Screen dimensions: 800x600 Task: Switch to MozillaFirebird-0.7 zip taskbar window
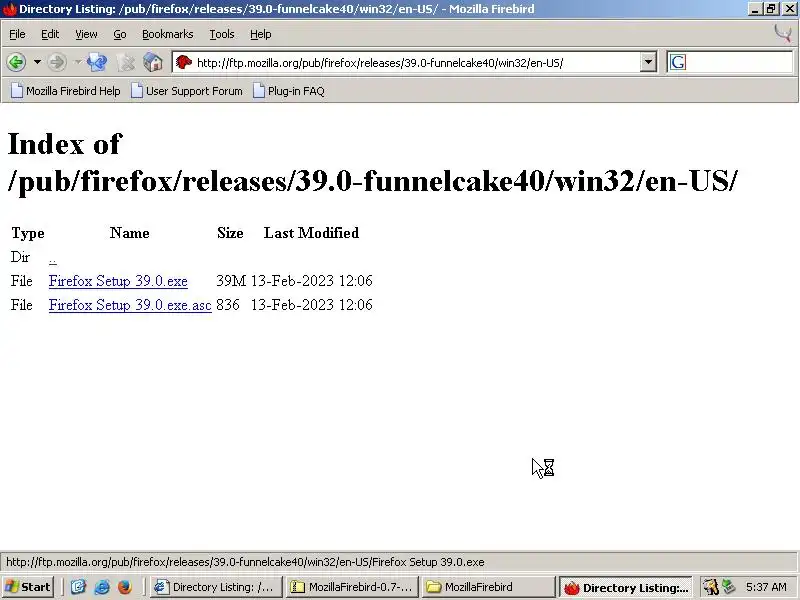(352, 587)
